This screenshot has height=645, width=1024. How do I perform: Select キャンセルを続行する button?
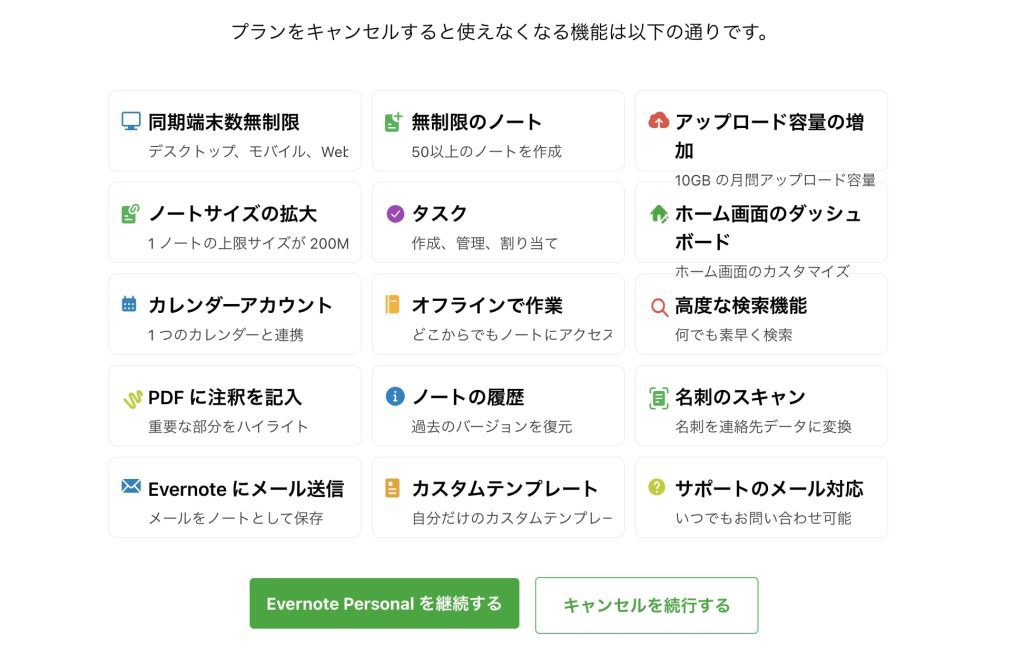647,605
